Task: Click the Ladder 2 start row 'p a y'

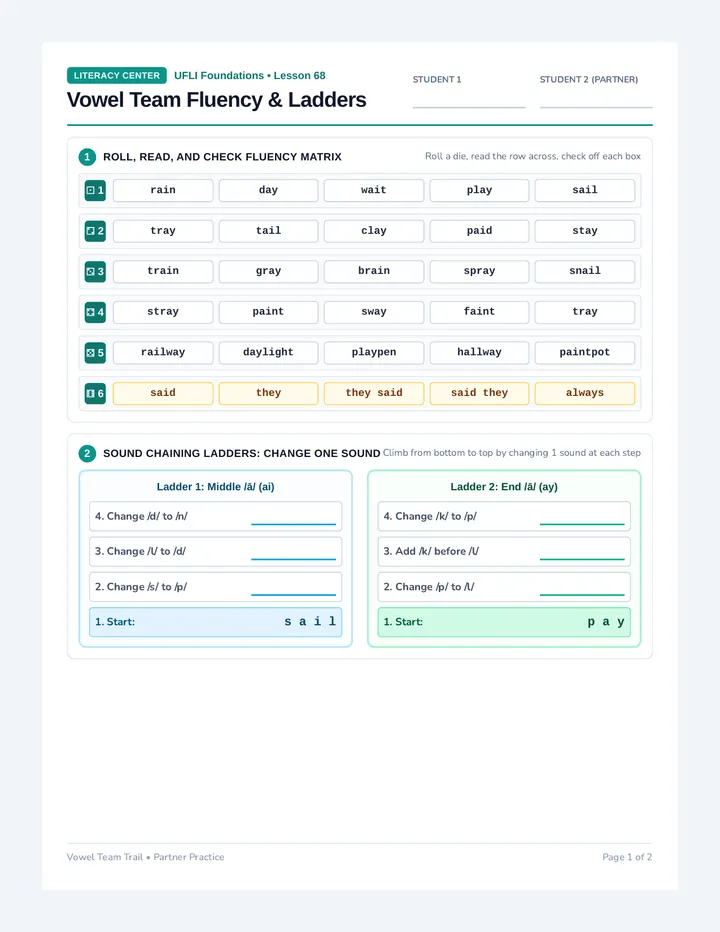Action: [504, 622]
